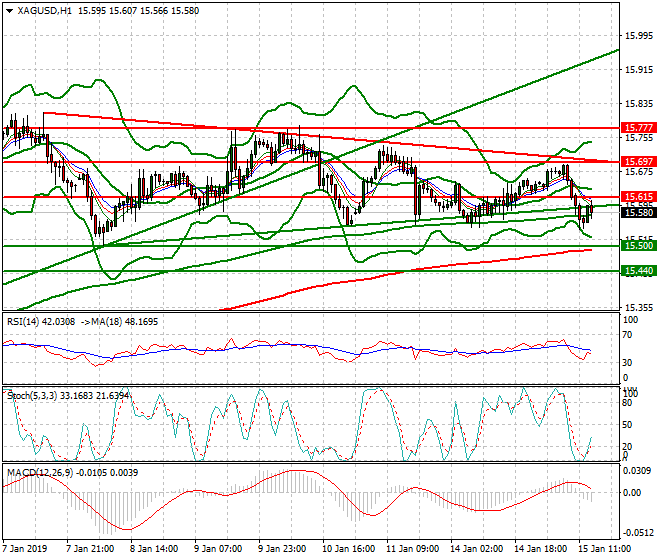Click the RSI scale value 30
The image size is (660, 560).
point(627,363)
